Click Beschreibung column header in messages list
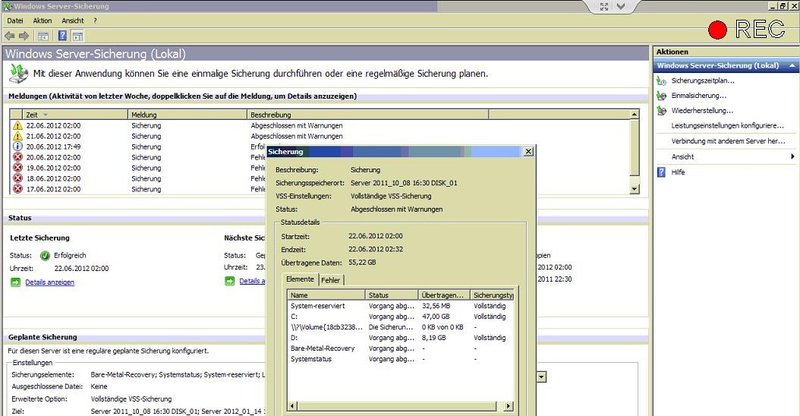This screenshot has width=800, height=416. click(x=367, y=115)
